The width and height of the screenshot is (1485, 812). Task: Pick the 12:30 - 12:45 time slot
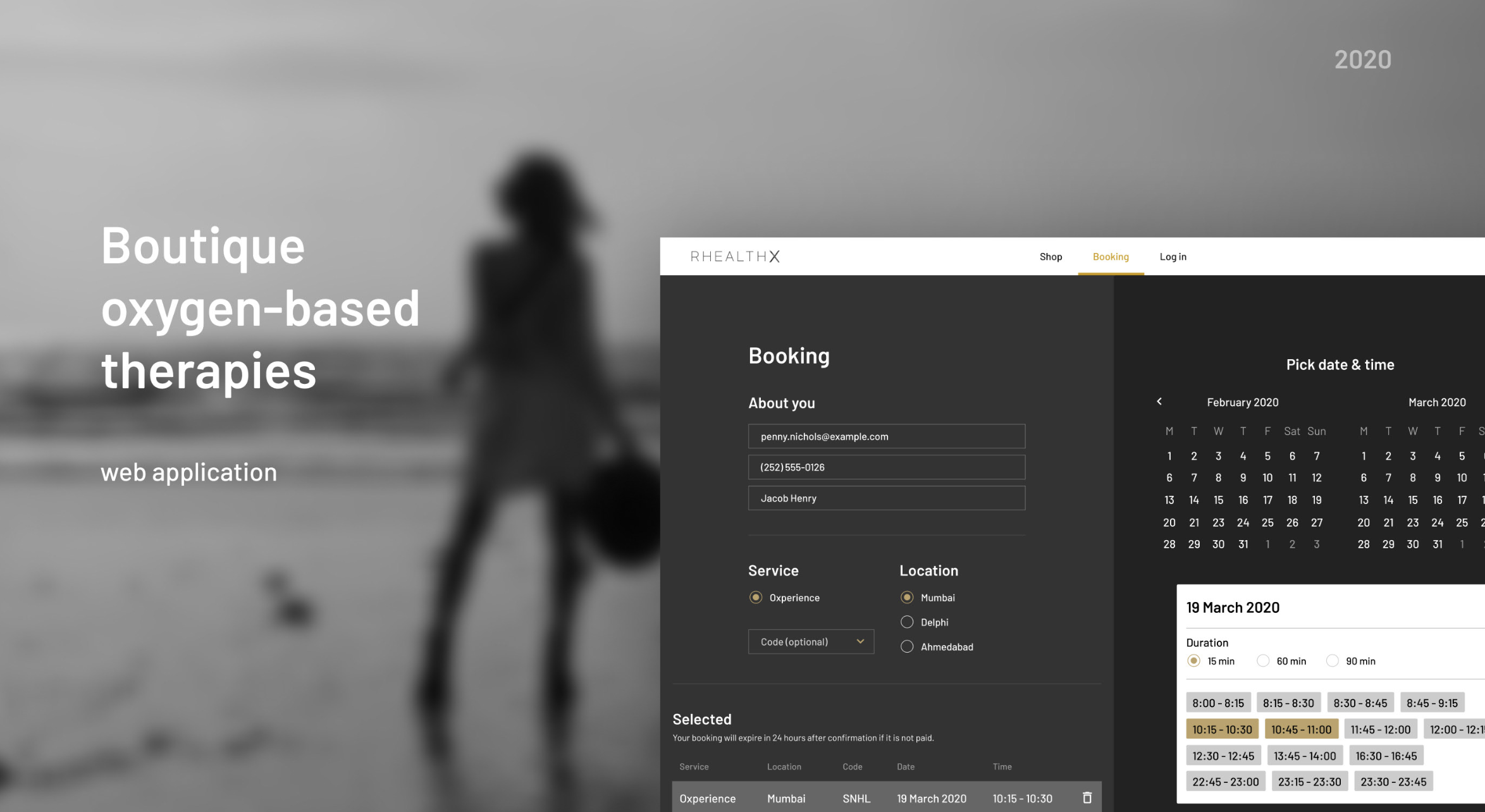[x=1223, y=756]
